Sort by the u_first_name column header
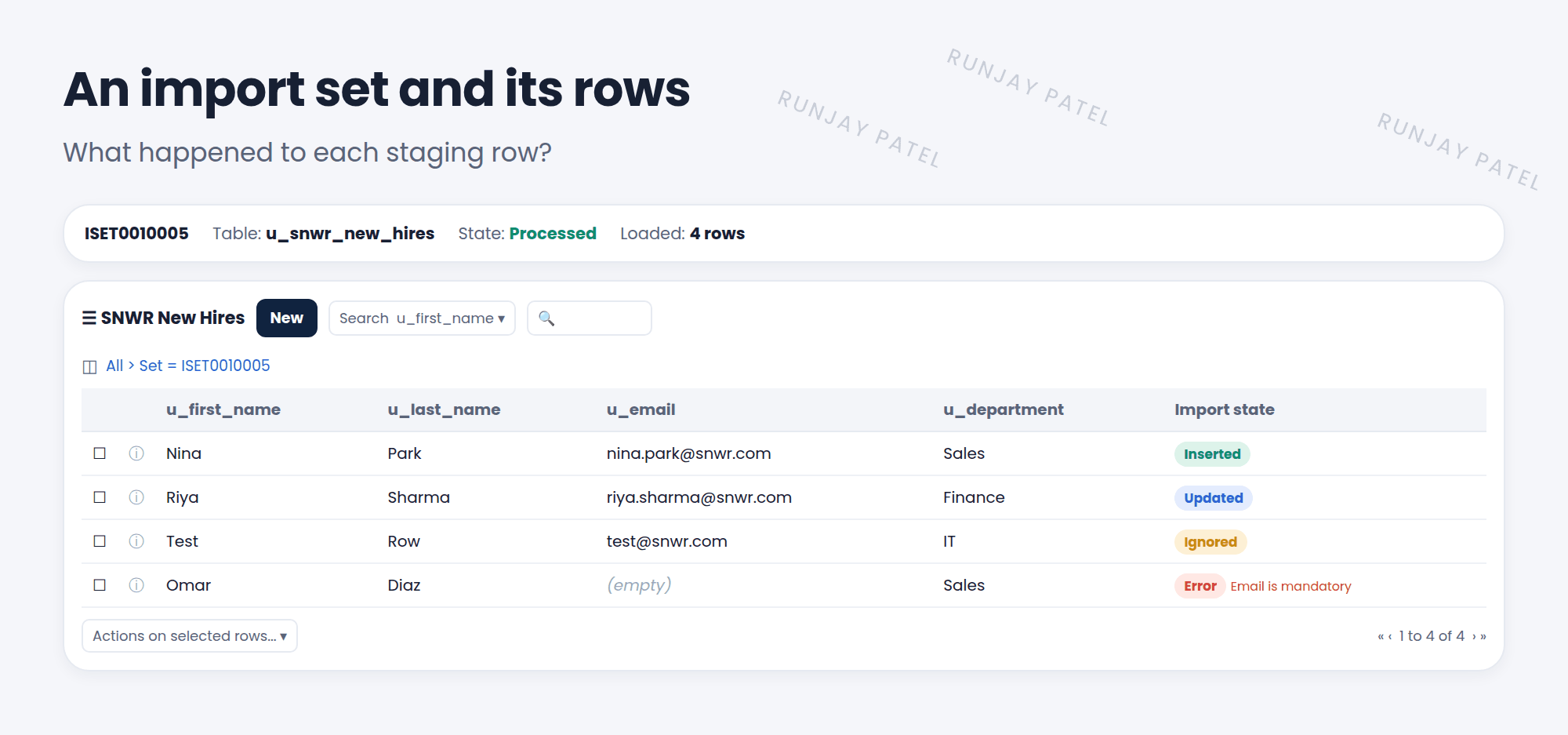1568x735 pixels. tap(223, 409)
